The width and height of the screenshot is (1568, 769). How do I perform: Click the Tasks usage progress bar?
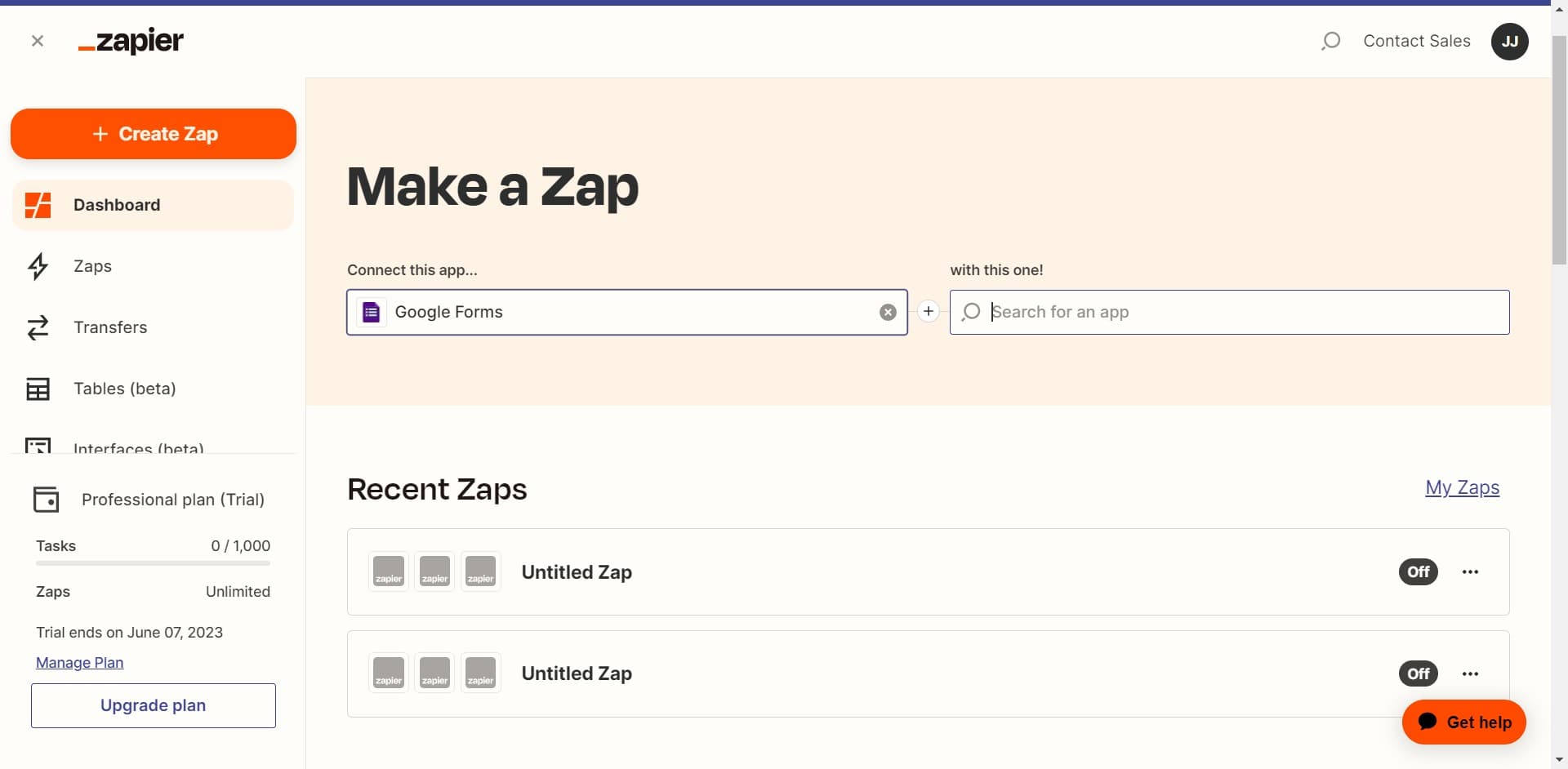(153, 563)
